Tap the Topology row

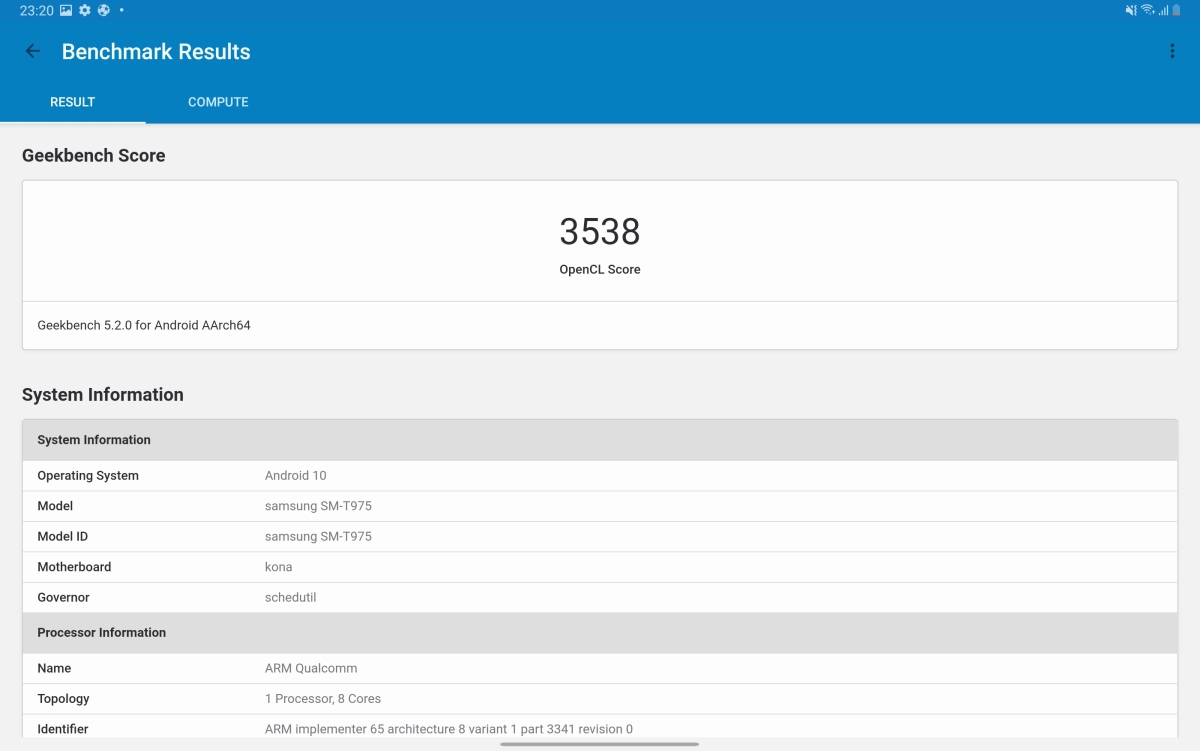tap(600, 699)
